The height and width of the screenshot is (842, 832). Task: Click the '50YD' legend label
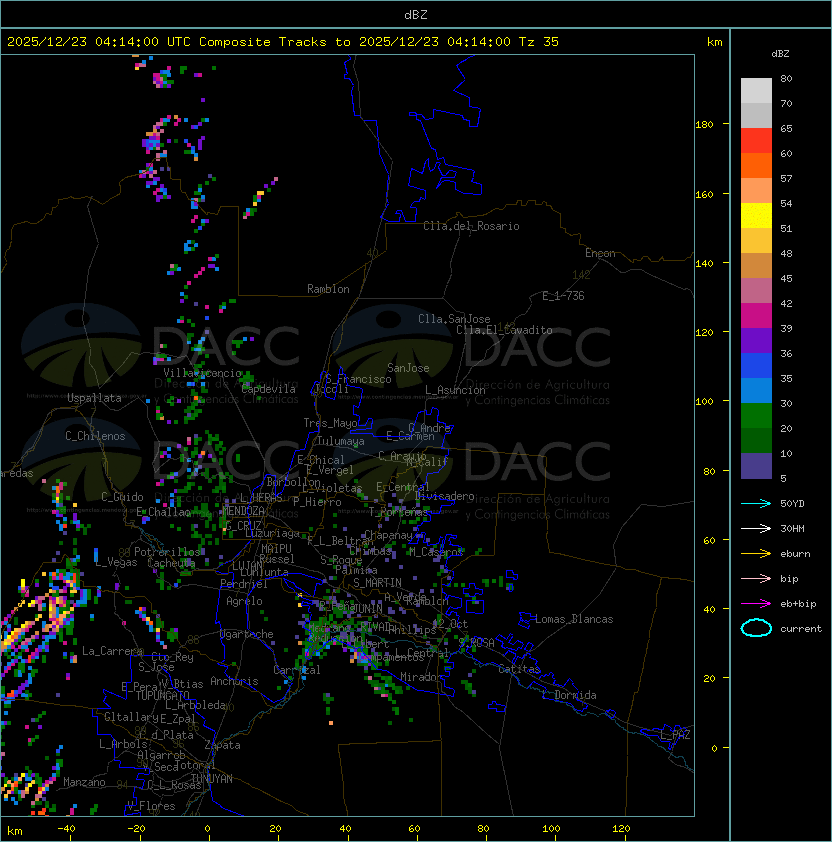point(792,504)
